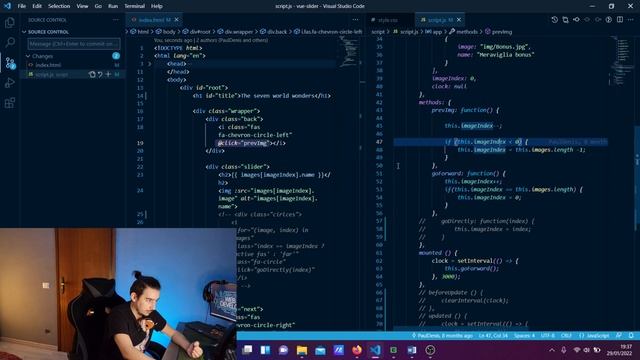Open Run and Debug view
This screenshot has width=640, height=360.
pyautogui.click(x=10, y=83)
